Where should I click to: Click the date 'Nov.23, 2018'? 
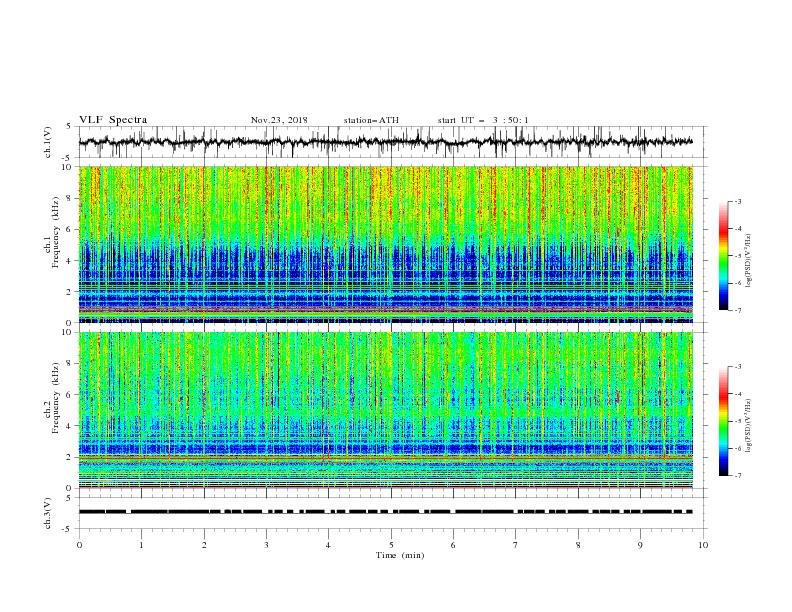click(x=279, y=120)
